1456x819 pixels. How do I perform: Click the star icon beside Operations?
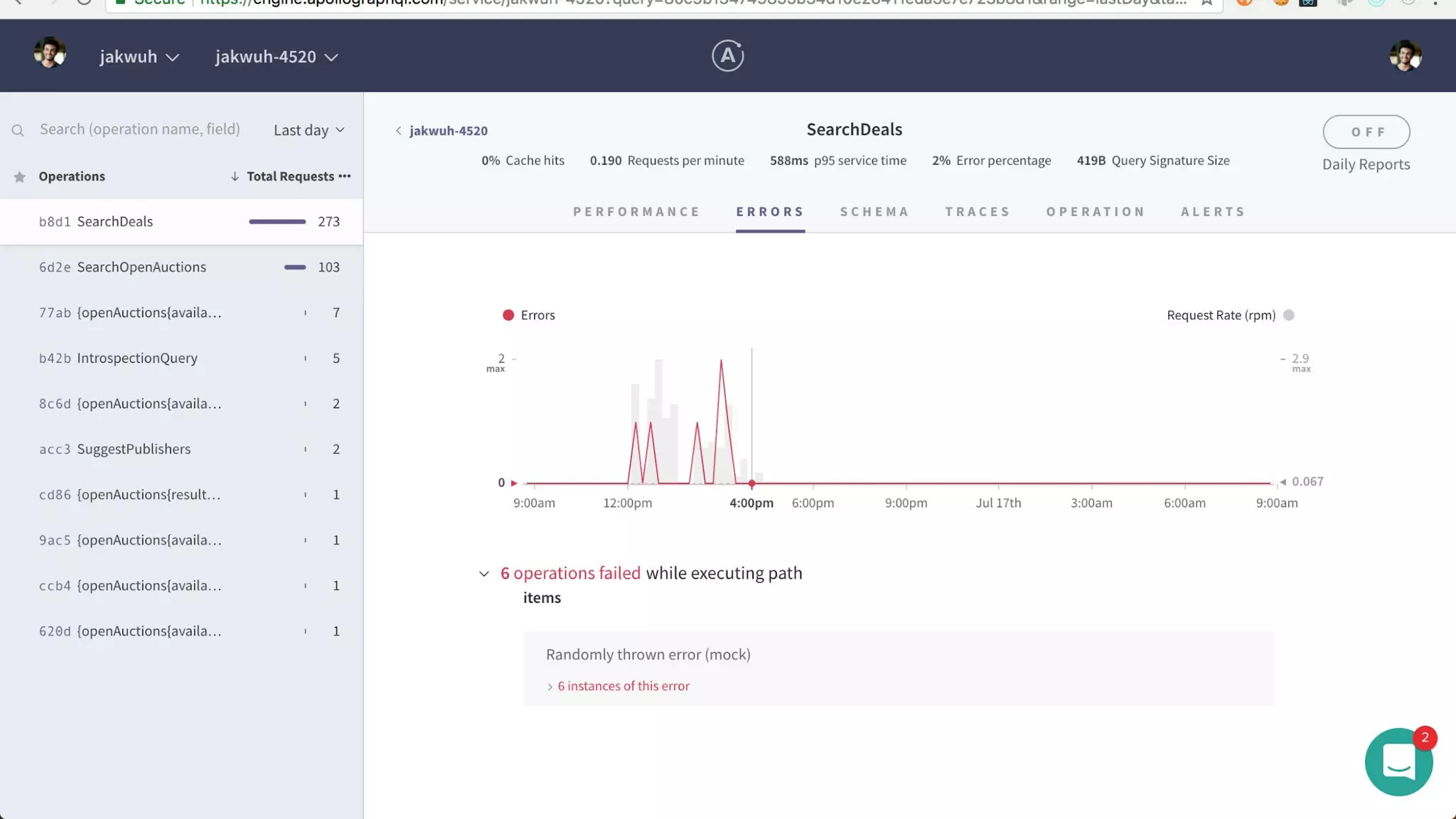pos(20,177)
